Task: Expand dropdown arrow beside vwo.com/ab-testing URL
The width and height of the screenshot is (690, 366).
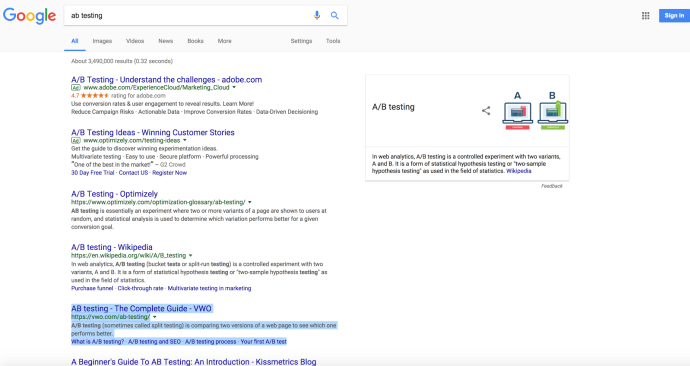Action: click(154, 317)
